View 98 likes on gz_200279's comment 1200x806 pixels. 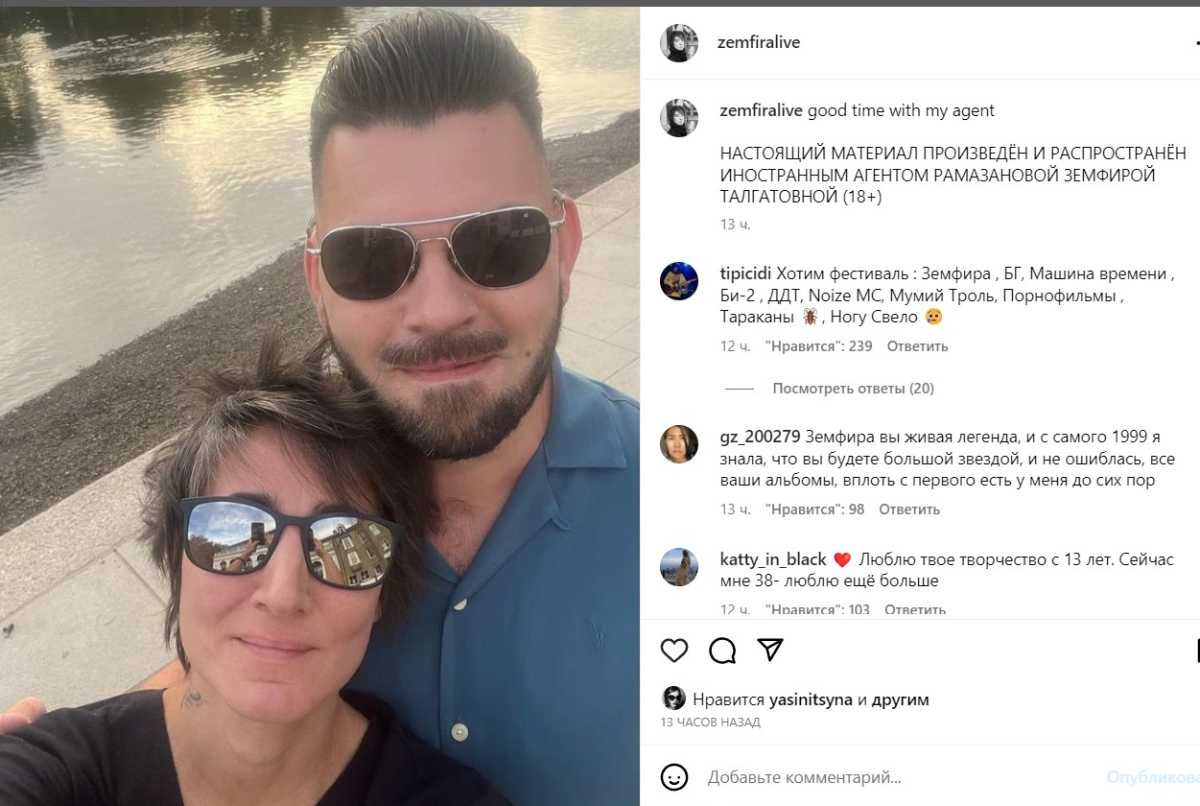pos(815,509)
